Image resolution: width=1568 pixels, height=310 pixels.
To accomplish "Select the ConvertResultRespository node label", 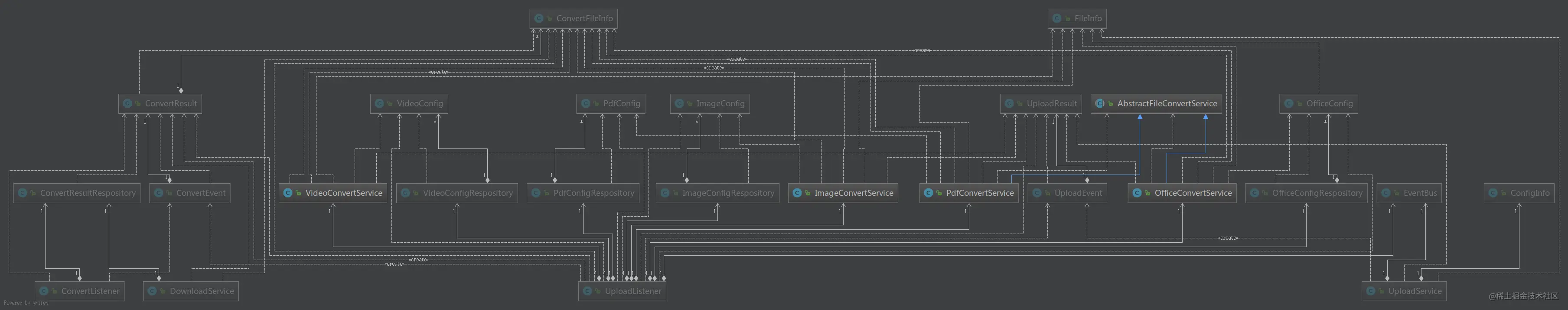I will click(88, 193).
